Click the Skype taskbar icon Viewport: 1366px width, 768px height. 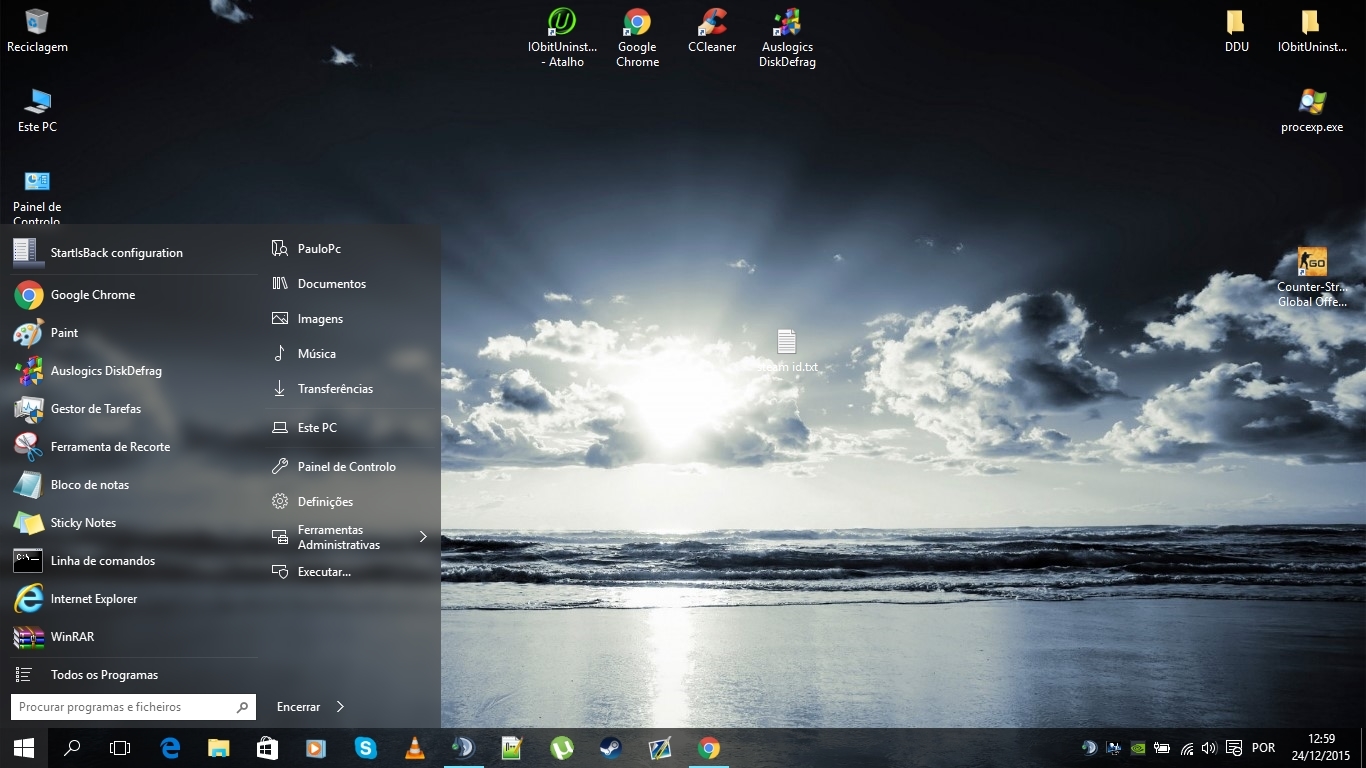[365, 748]
